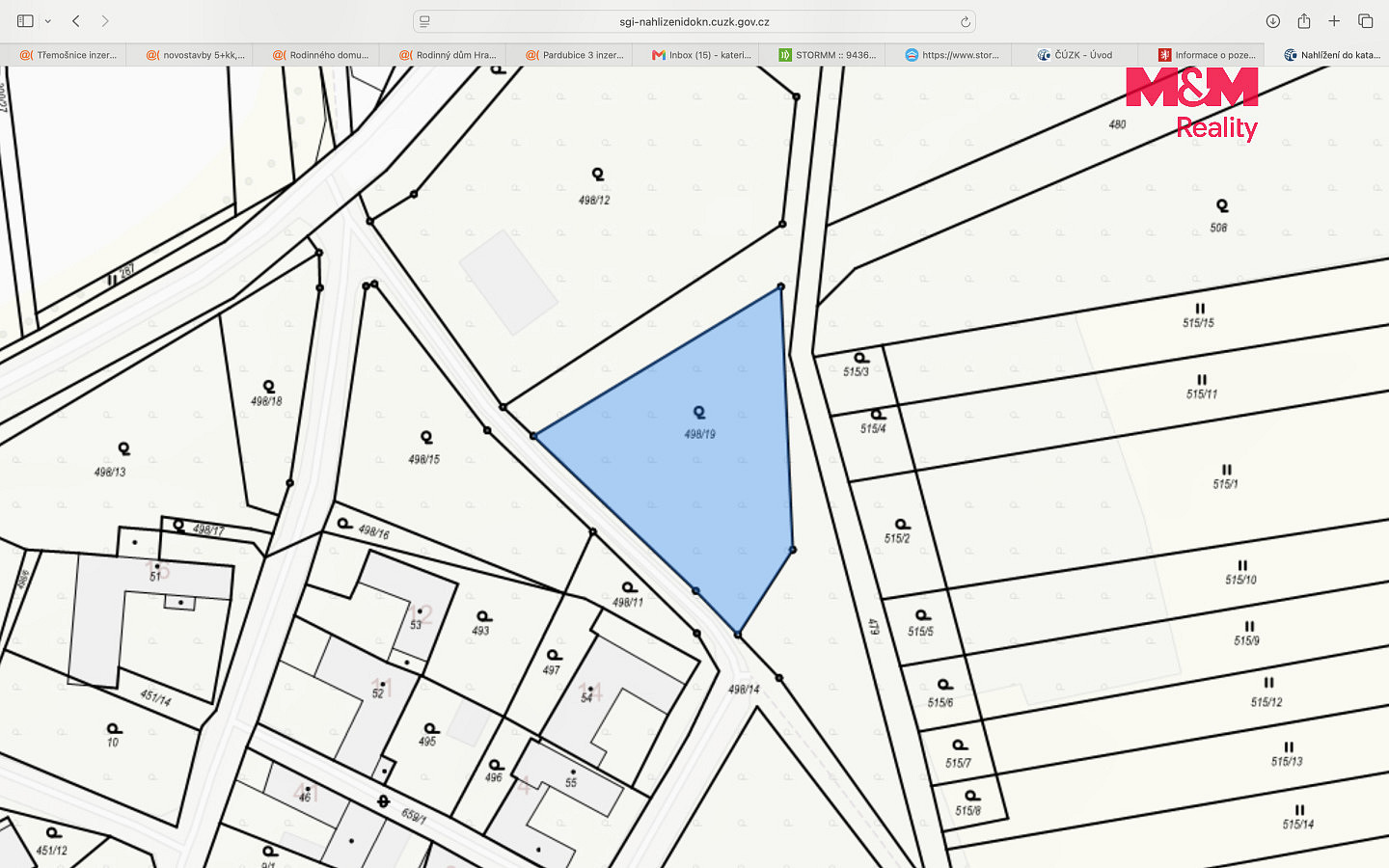Click parcel 515/1 on the cadastral map
Viewport: 1389px width, 868px height.
click(1225, 484)
